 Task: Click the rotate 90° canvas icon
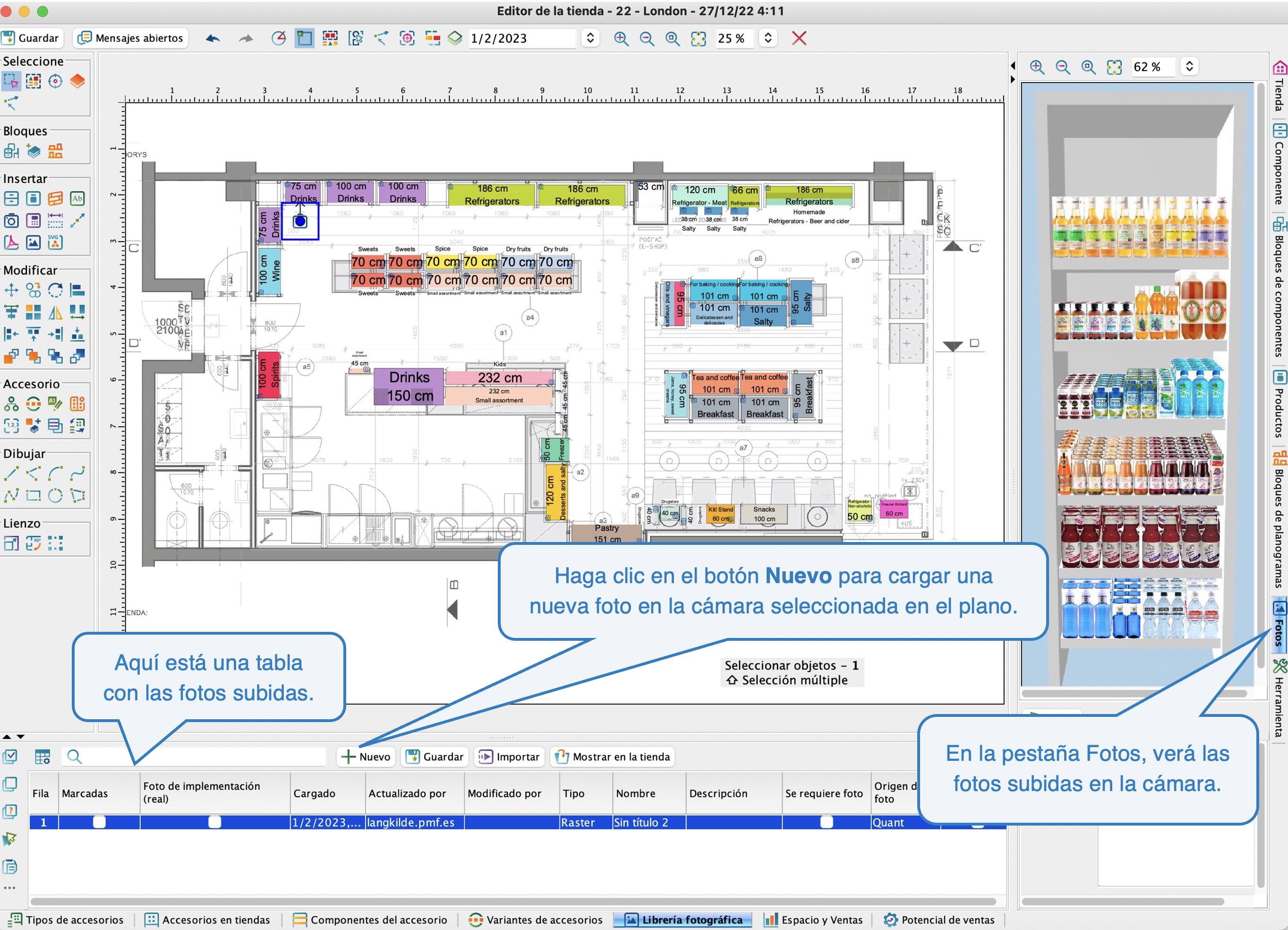34,544
